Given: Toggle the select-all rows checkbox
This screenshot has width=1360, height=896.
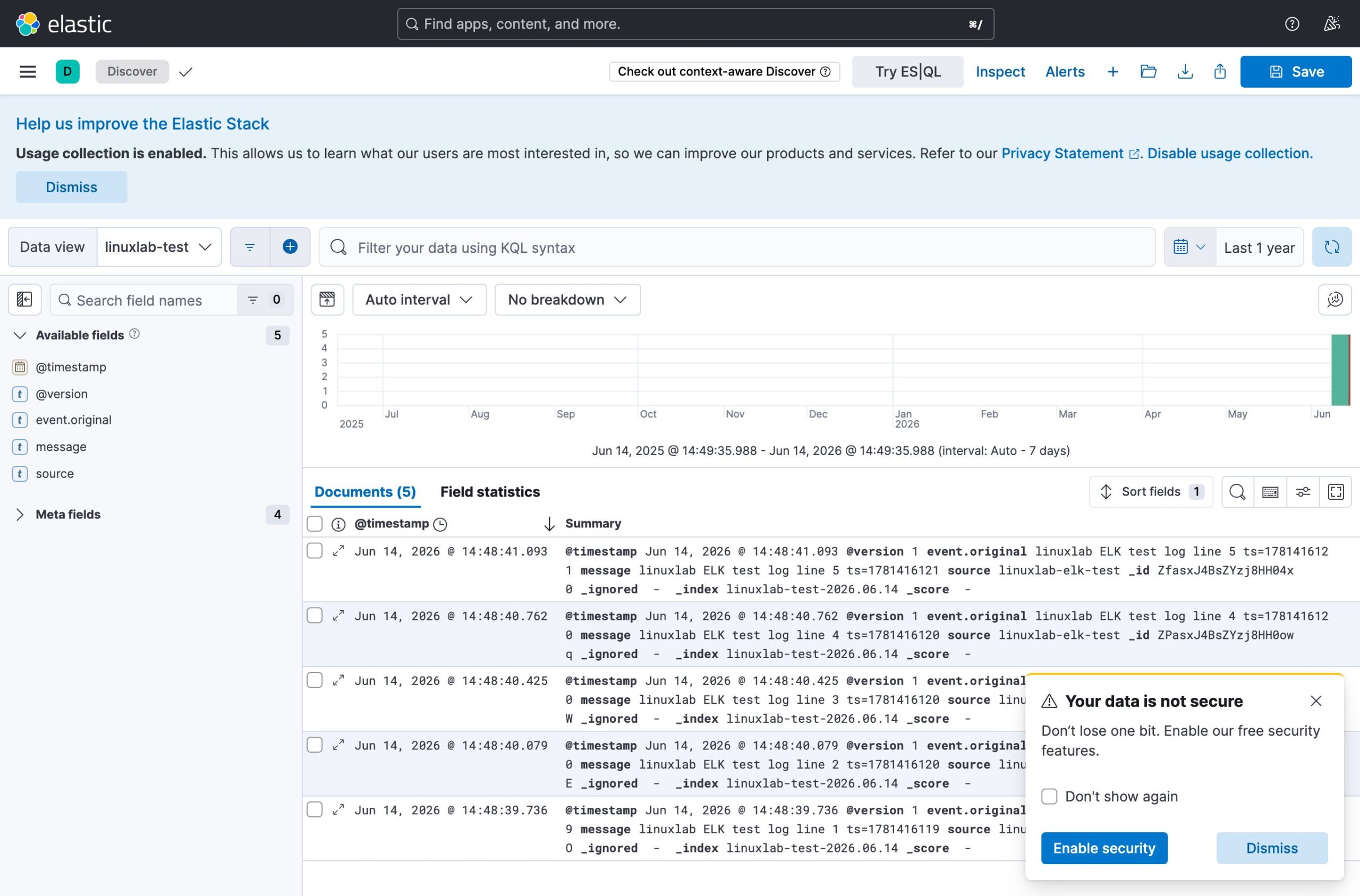Looking at the screenshot, I should click(x=315, y=524).
